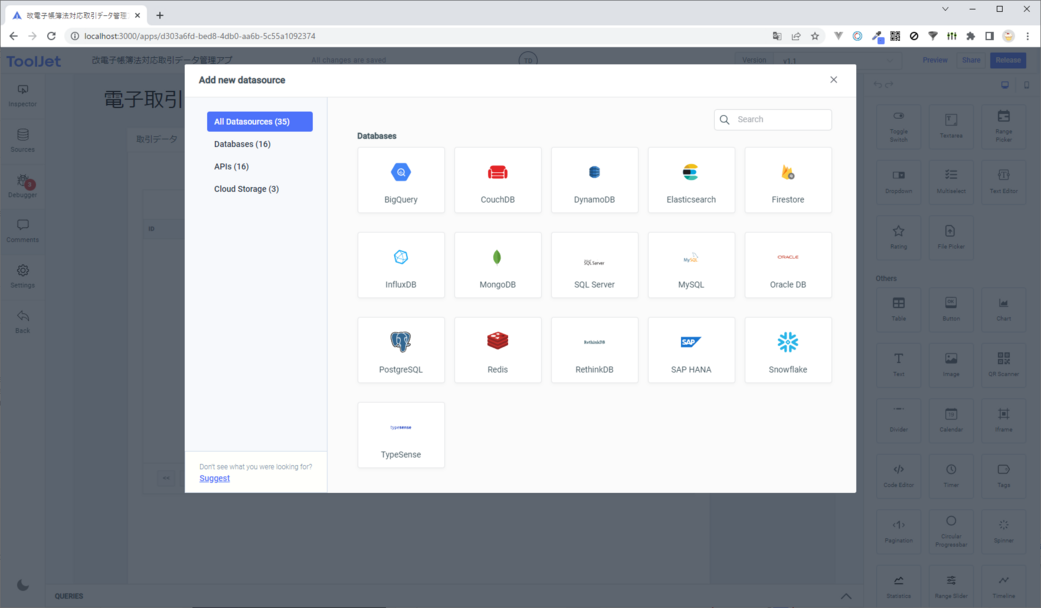The width and height of the screenshot is (1041, 608).
Task: Select the Elasticsearch datasource card
Action: (691, 180)
